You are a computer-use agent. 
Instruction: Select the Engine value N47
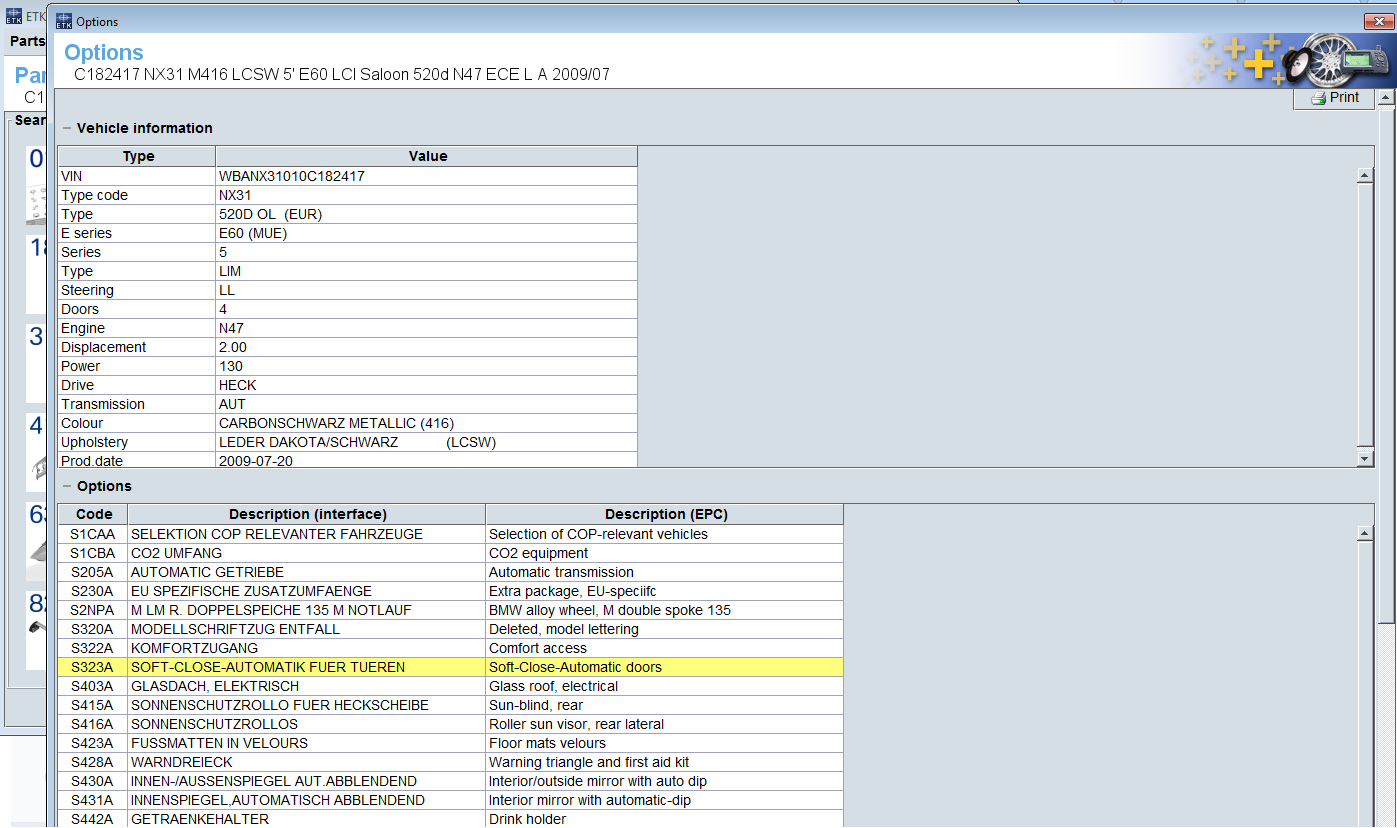tap(231, 328)
